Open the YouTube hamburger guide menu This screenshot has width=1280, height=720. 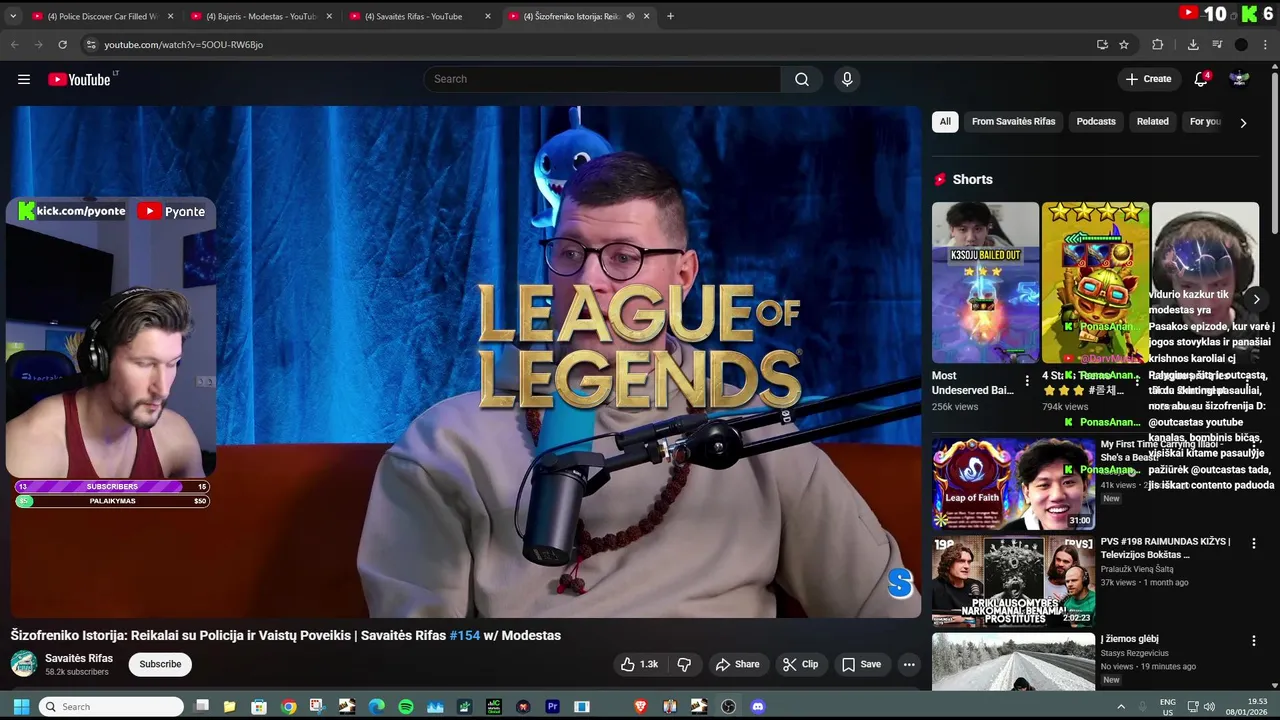(x=24, y=79)
